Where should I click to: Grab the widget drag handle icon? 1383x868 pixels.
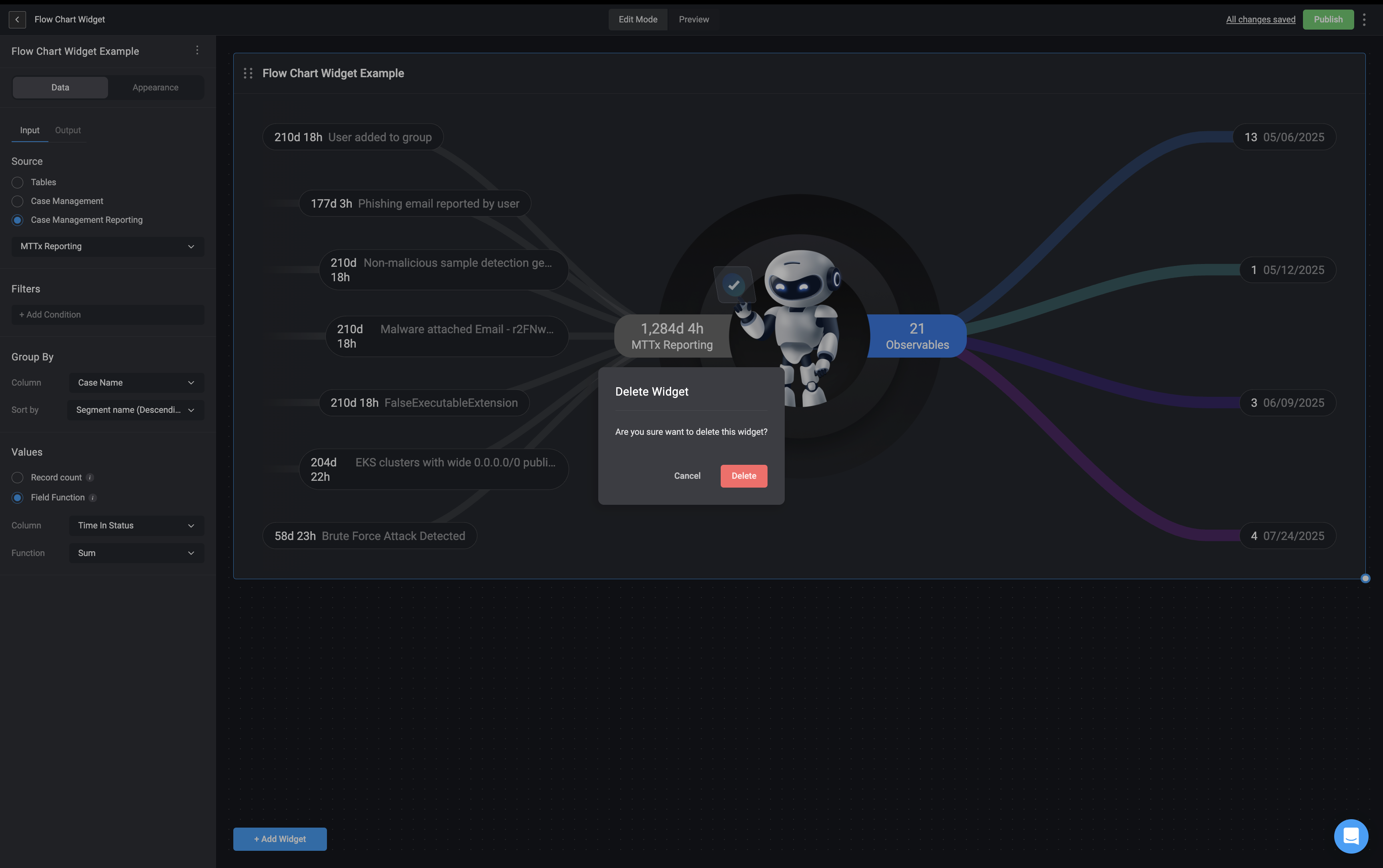pos(248,74)
